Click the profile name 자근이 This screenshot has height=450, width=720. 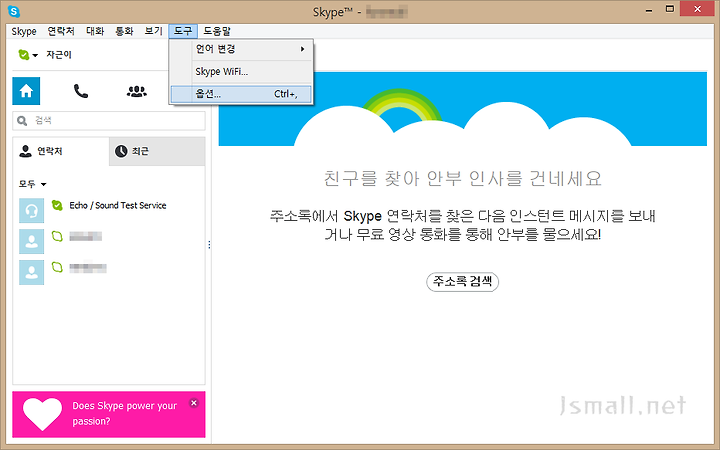59,55
